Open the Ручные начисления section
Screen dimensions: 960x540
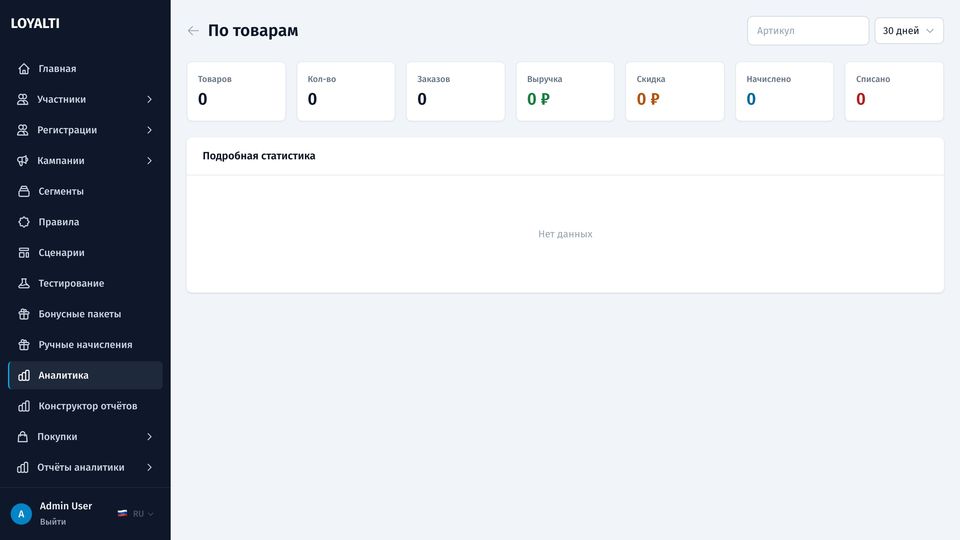pos(85,344)
